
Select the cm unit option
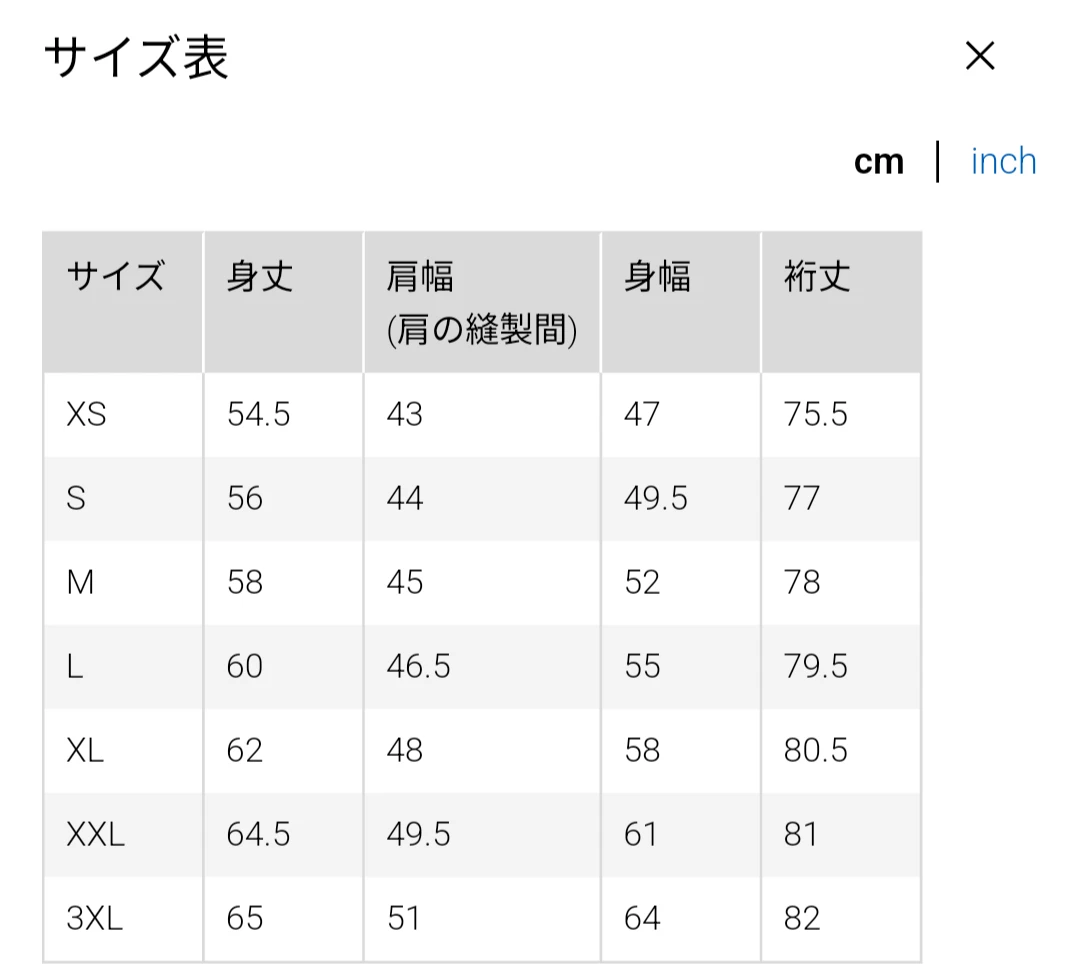click(x=878, y=163)
